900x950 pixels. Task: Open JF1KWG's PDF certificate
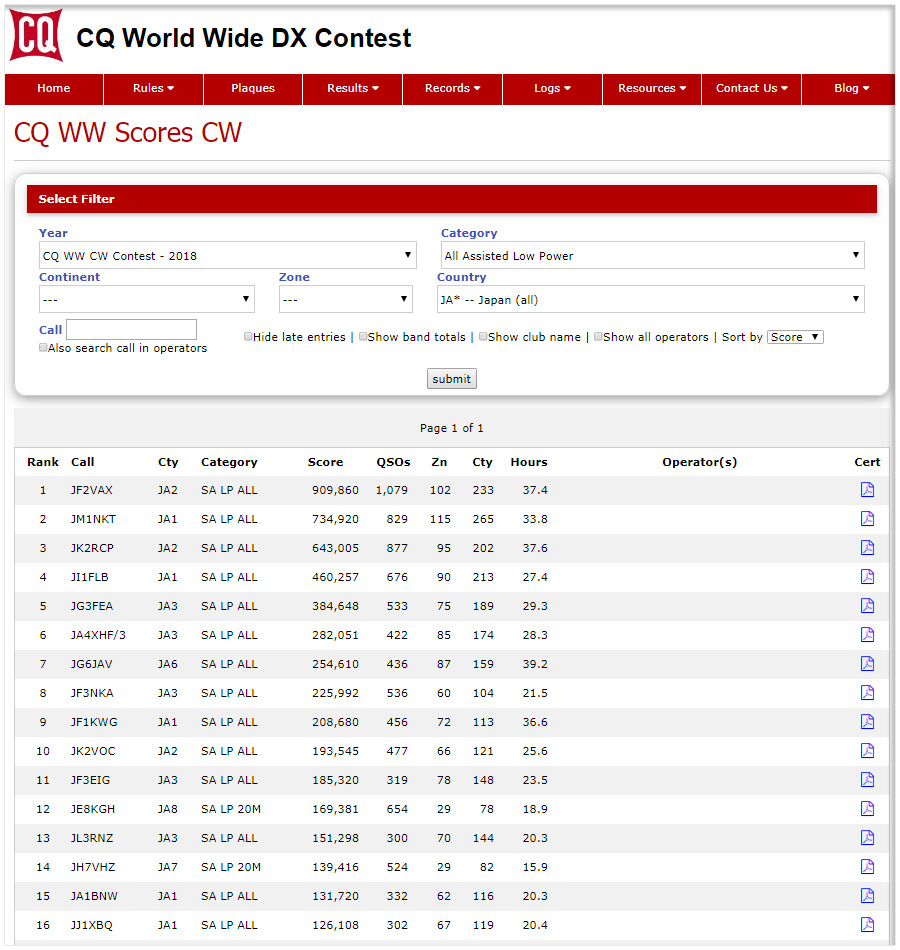(866, 722)
